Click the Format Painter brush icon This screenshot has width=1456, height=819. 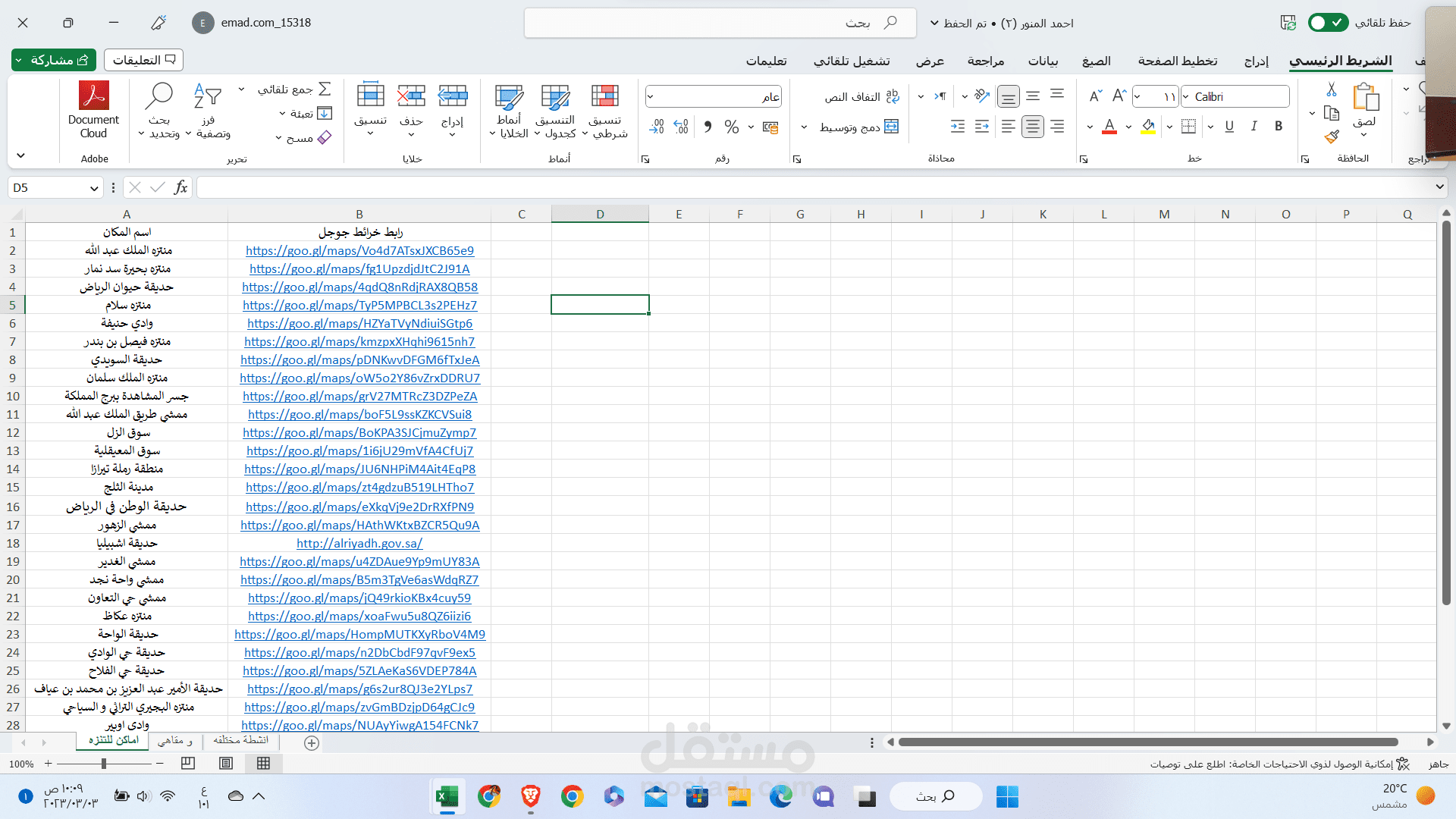1332,137
